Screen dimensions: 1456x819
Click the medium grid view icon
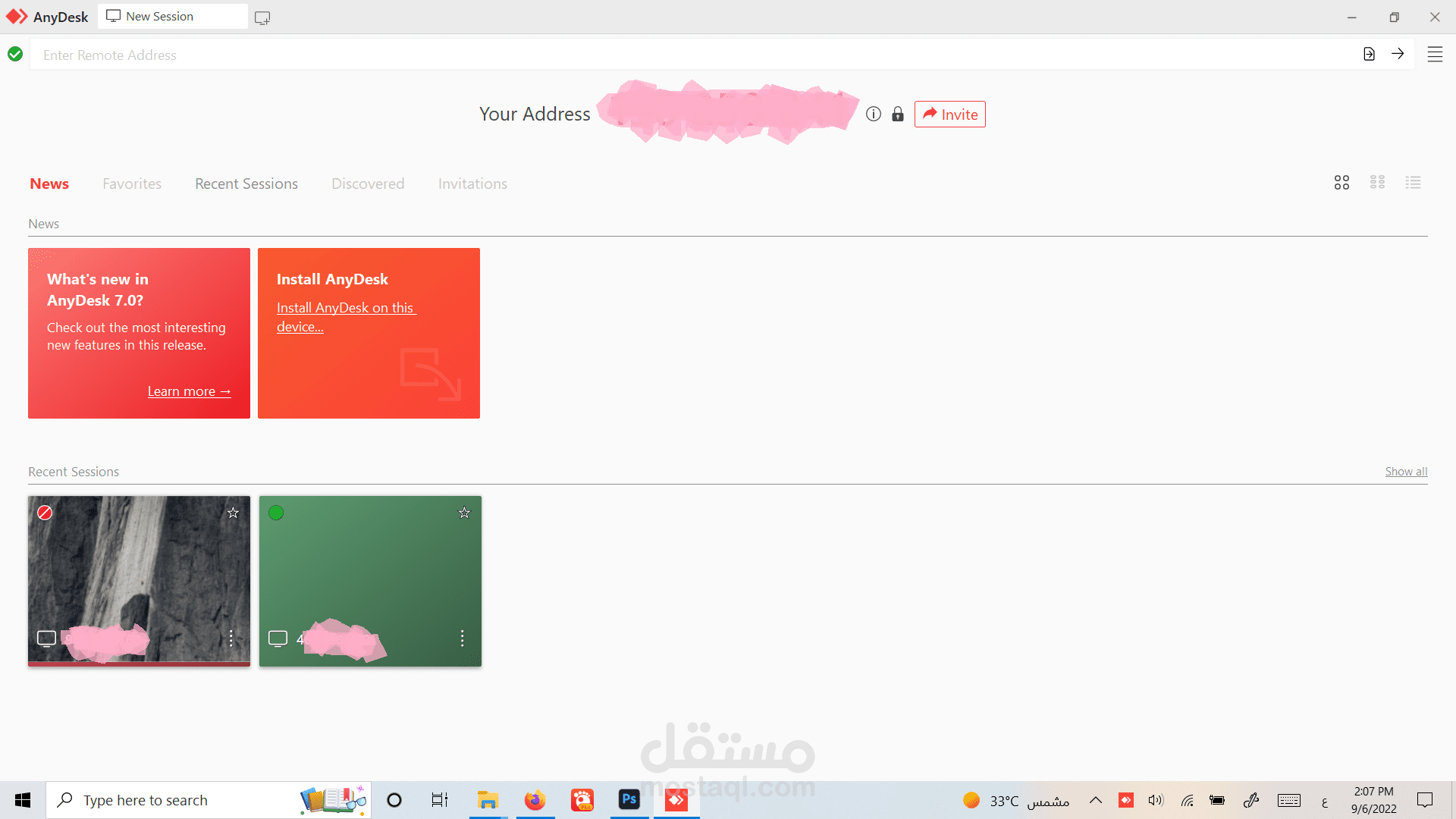click(x=1377, y=182)
